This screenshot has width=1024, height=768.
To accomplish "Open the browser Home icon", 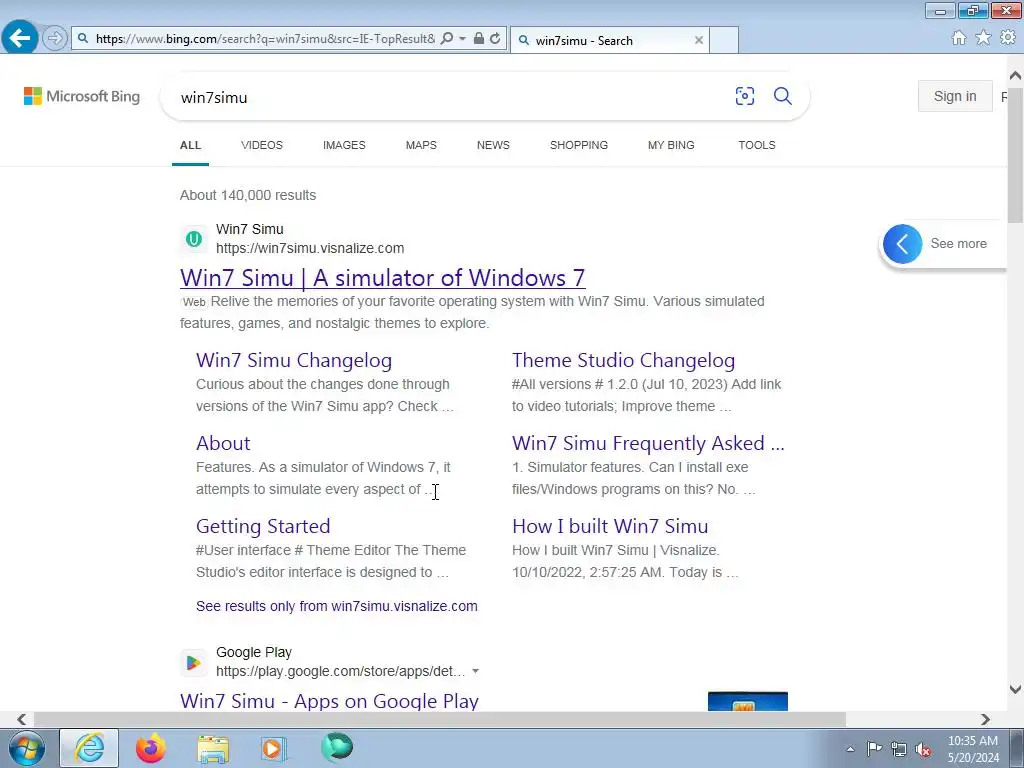I will [959, 38].
